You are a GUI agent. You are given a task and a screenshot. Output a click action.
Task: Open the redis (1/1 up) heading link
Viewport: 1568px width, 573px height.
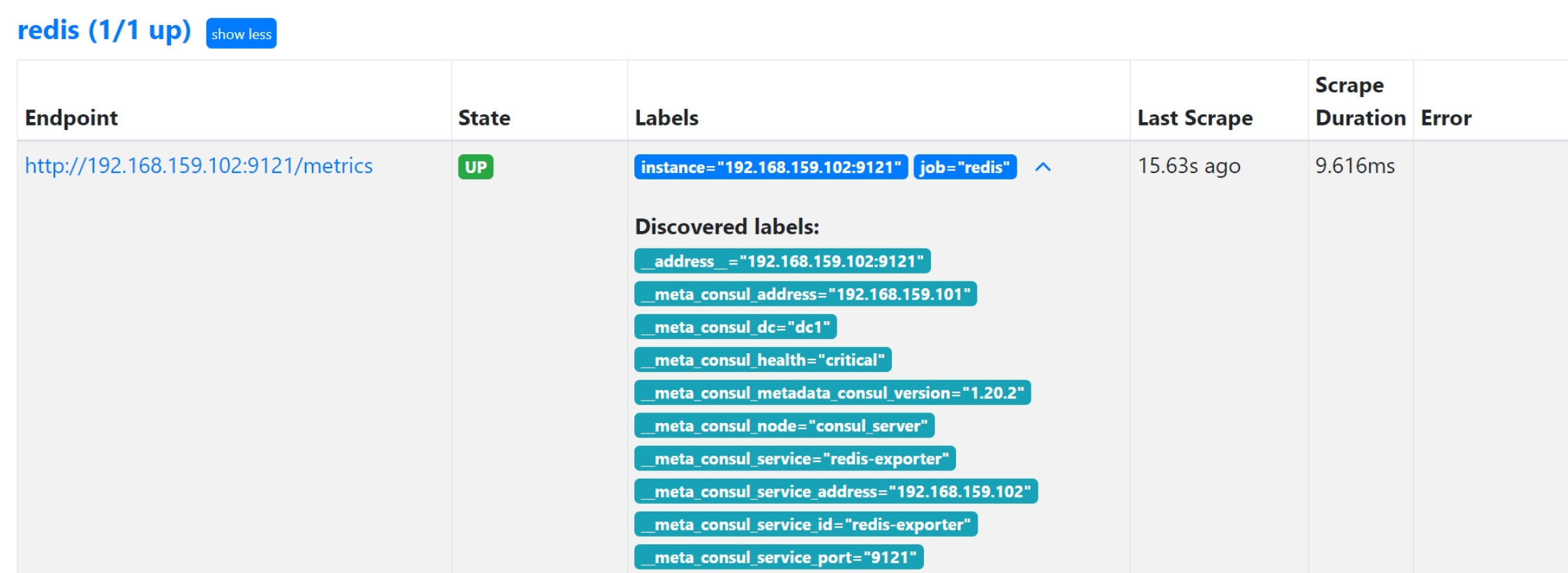click(x=104, y=30)
